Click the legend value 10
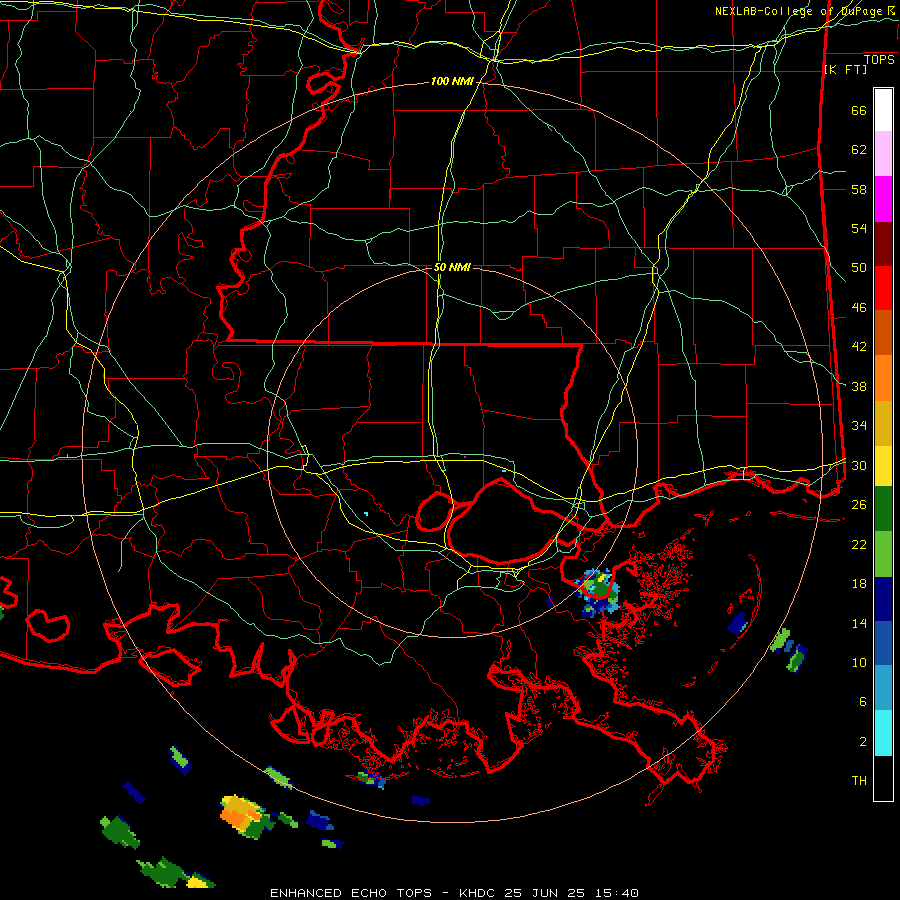Screen dimensions: 900x900 (x=859, y=663)
